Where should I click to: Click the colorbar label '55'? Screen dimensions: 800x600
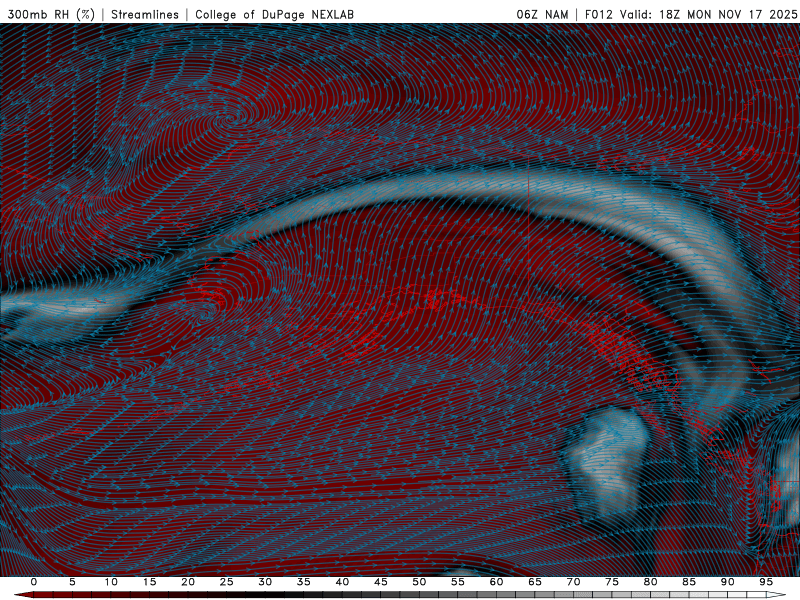[458, 582]
